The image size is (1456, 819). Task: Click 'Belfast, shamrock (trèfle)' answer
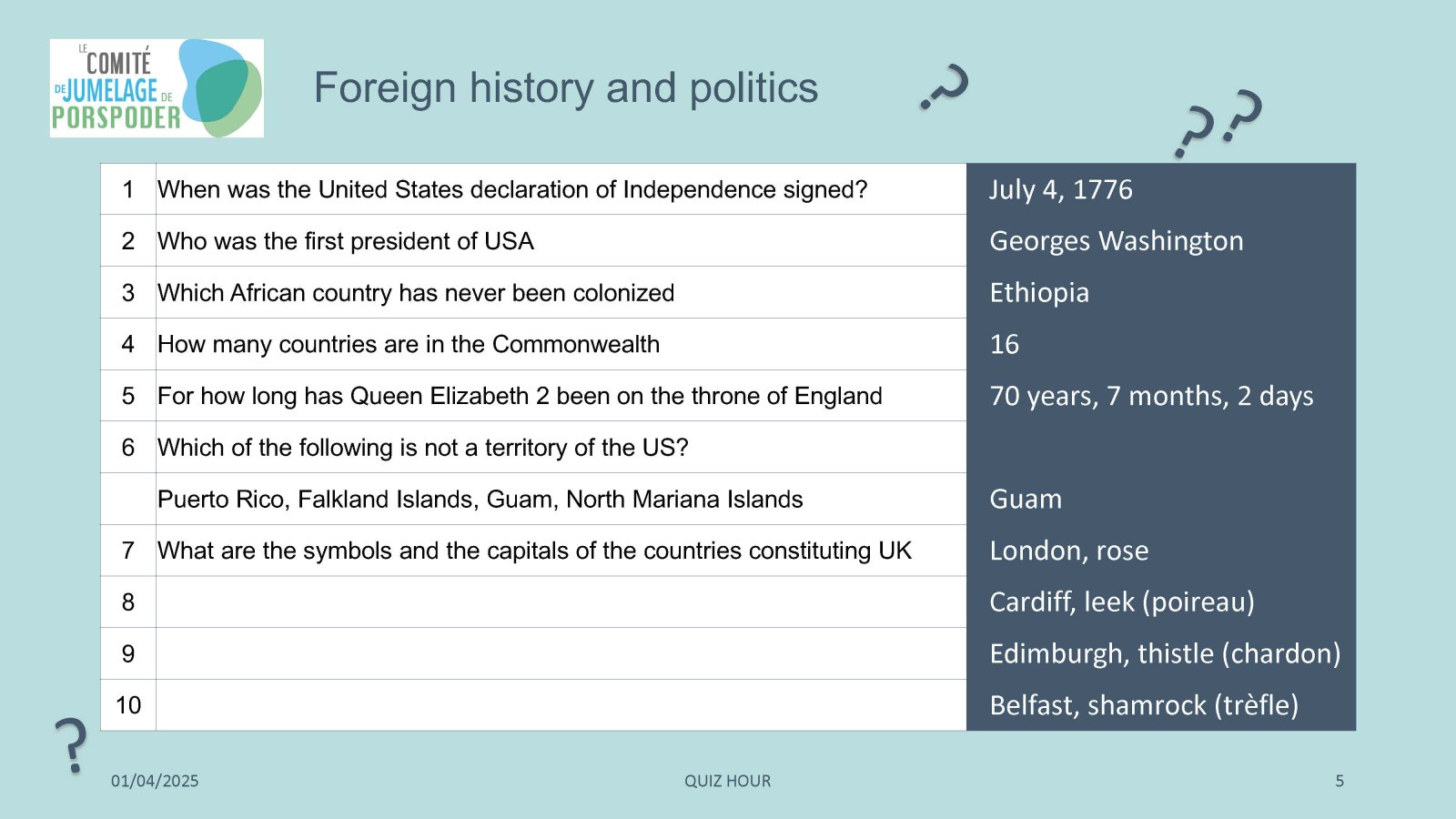click(x=1144, y=705)
